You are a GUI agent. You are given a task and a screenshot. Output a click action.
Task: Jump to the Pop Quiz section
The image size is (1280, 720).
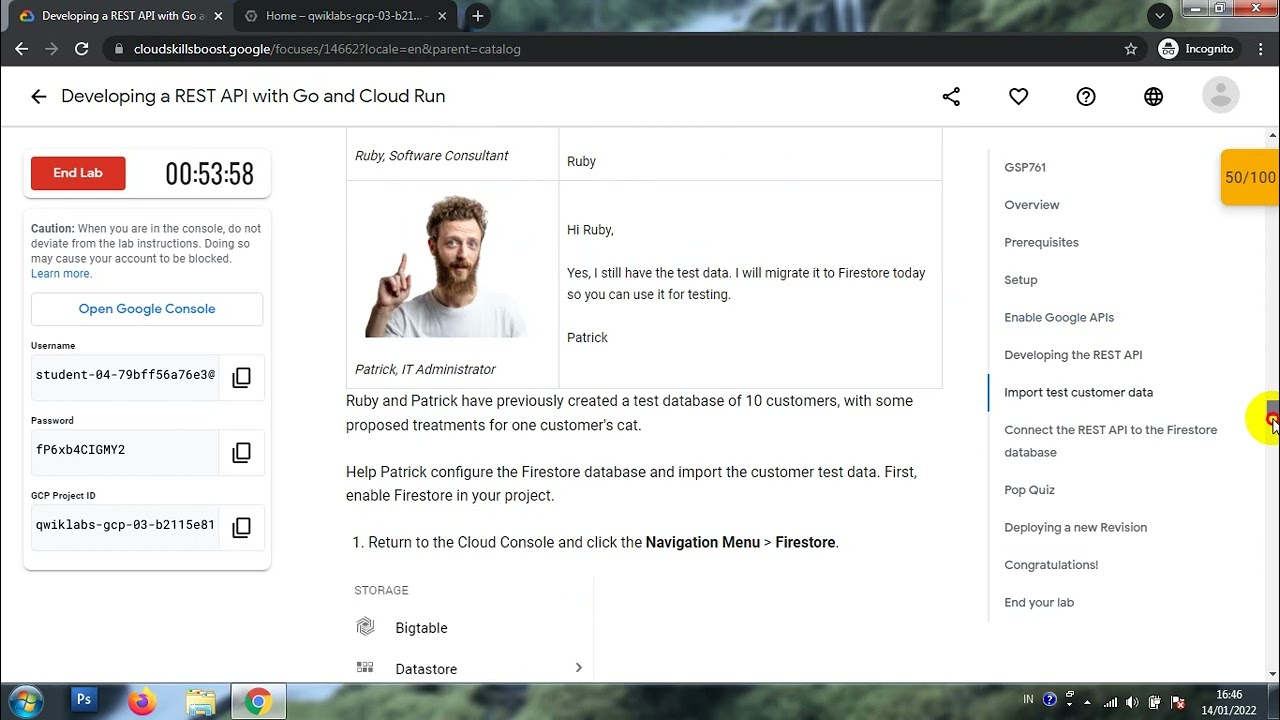pos(1029,490)
